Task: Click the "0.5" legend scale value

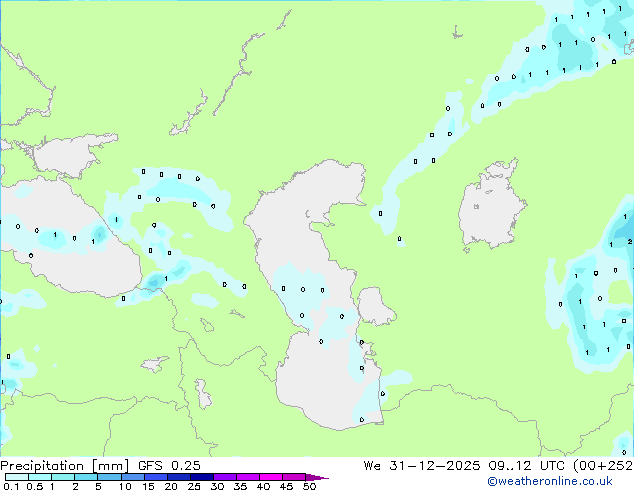Action: 34,486
